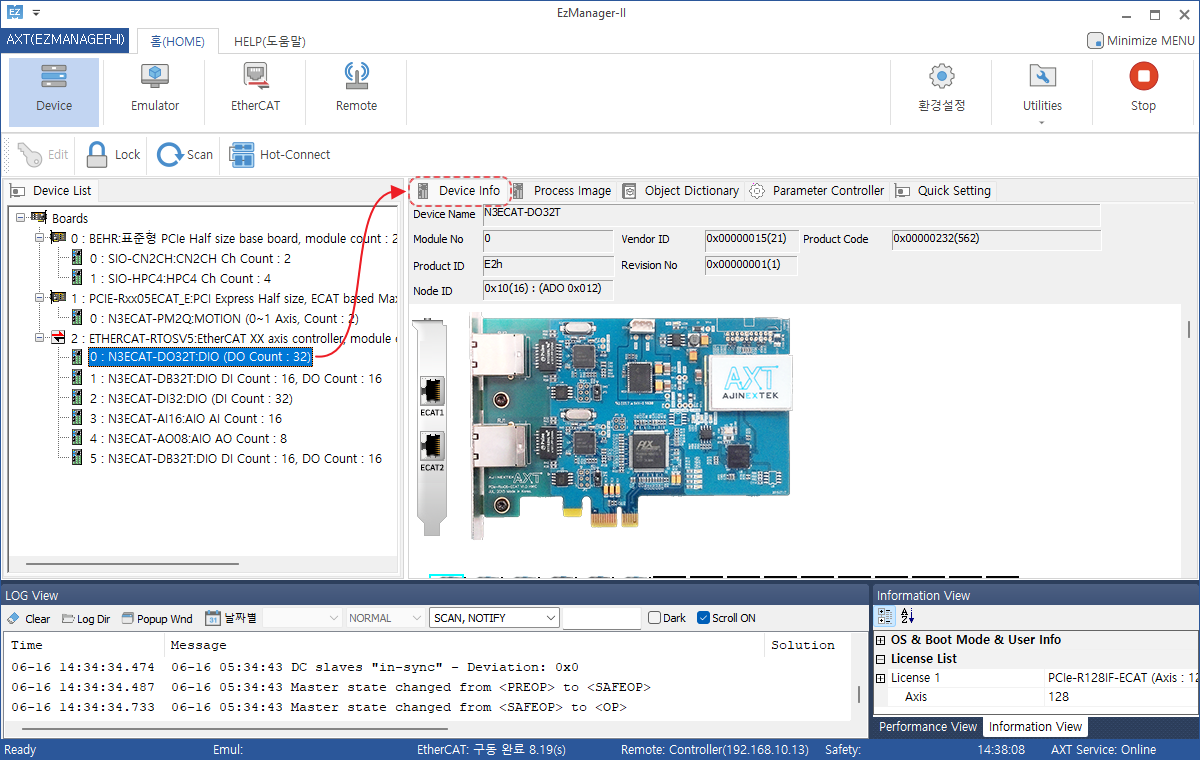This screenshot has height=760, width=1200.
Task: Click the Hot-Connect tool
Action: coord(280,155)
